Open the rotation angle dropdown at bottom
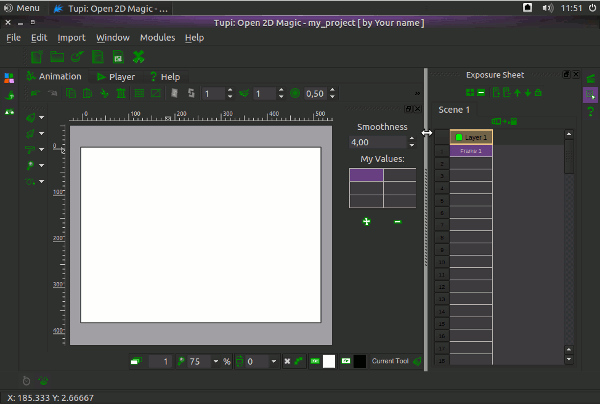The height and width of the screenshot is (404, 600). coord(275,361)
